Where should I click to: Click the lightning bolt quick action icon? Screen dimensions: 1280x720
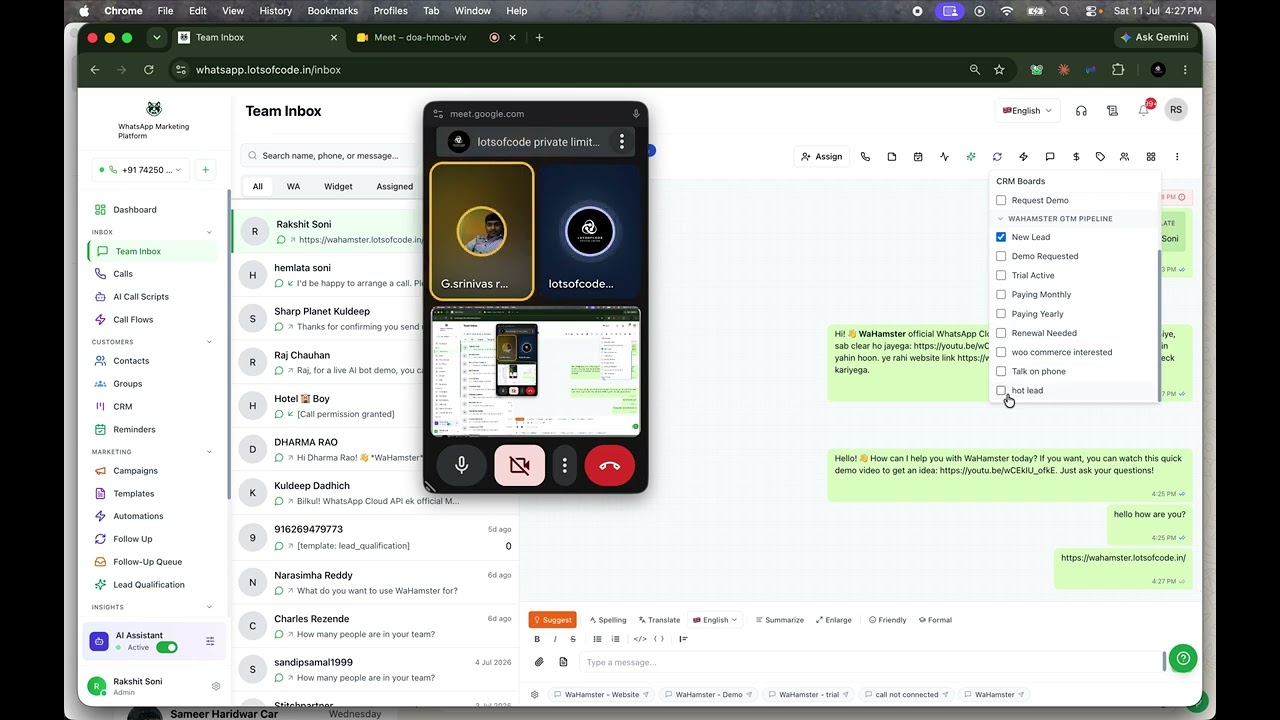pos(1023,157)
